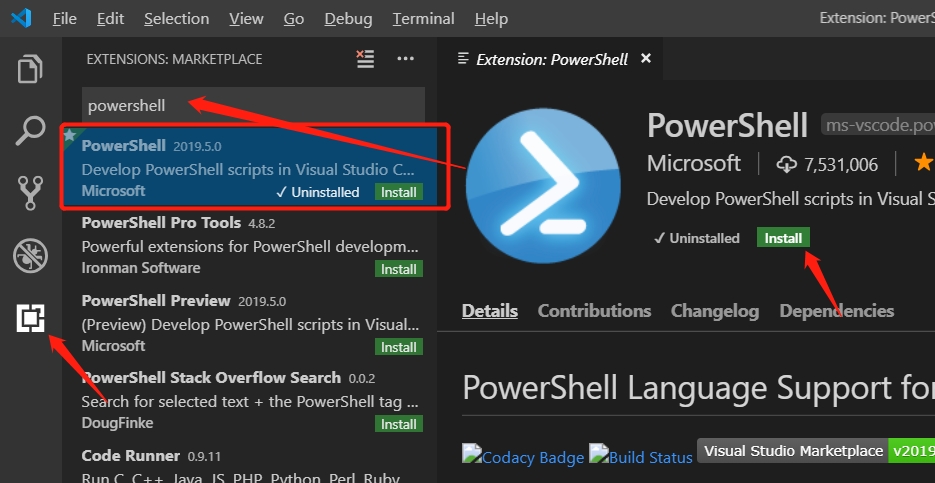The height and width of the screenshot is (483, 935).
Task: Click Install button on PowerShell details page
Action: (784, 238)
